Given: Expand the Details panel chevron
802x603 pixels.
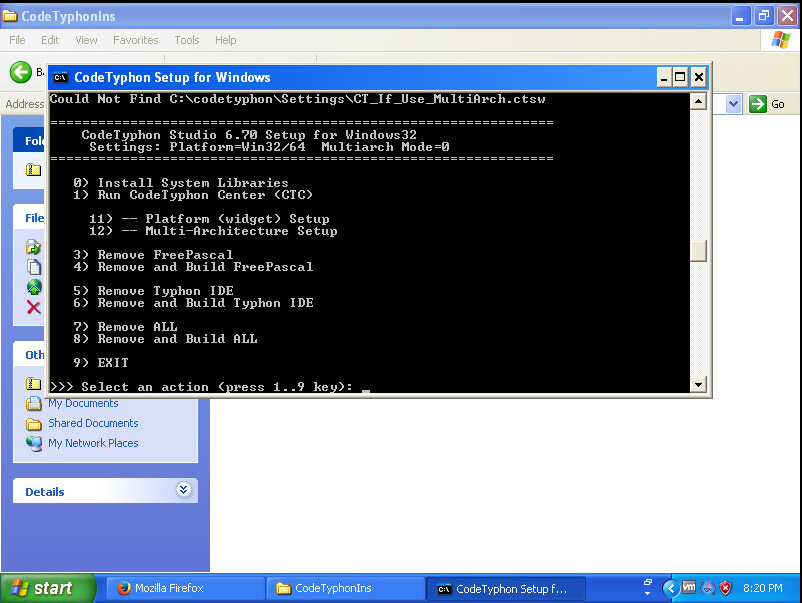Looking at the screenshot, I should coord(184,490).
